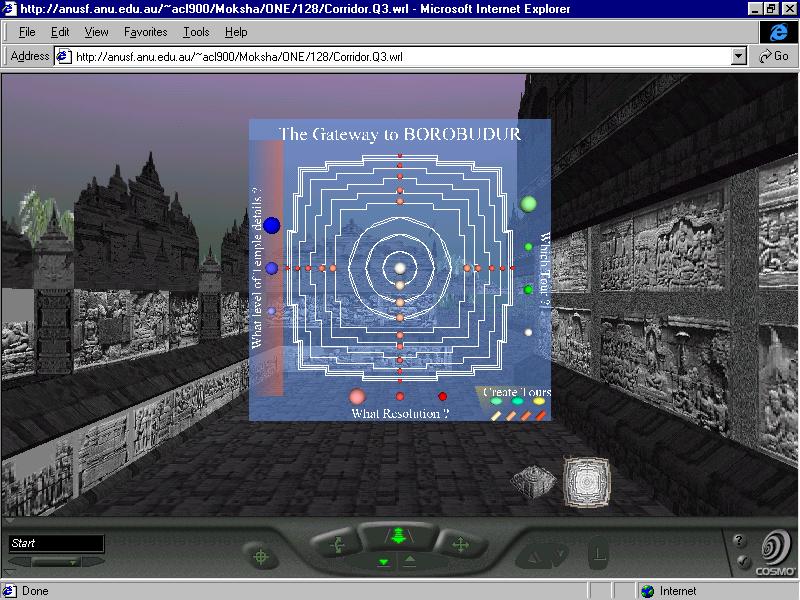Screen dimensions: 800x600
Task: Choose the large green tour sphere
Action: click(529, 204)
